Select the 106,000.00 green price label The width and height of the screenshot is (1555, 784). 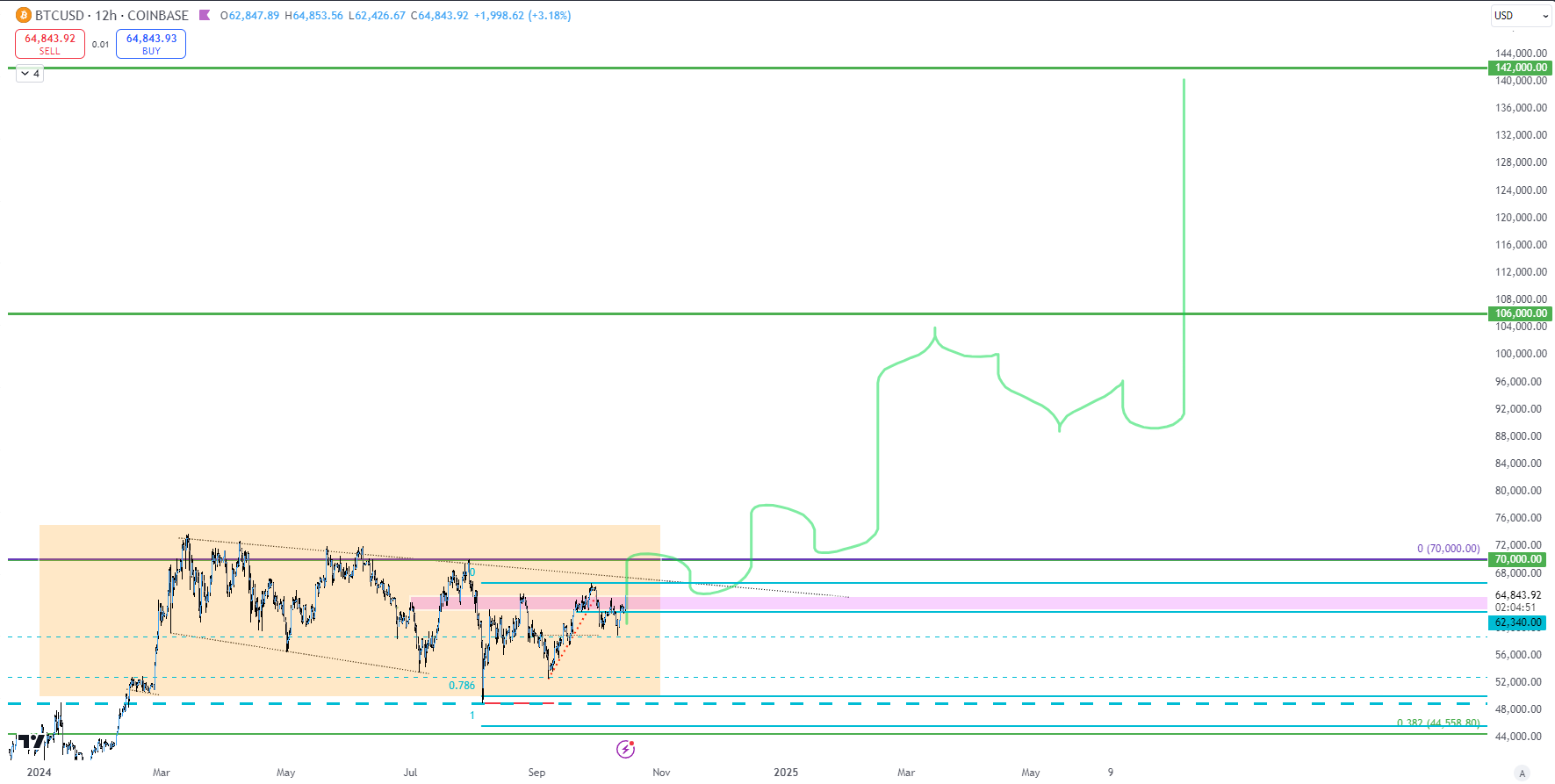pos(1521,313)
